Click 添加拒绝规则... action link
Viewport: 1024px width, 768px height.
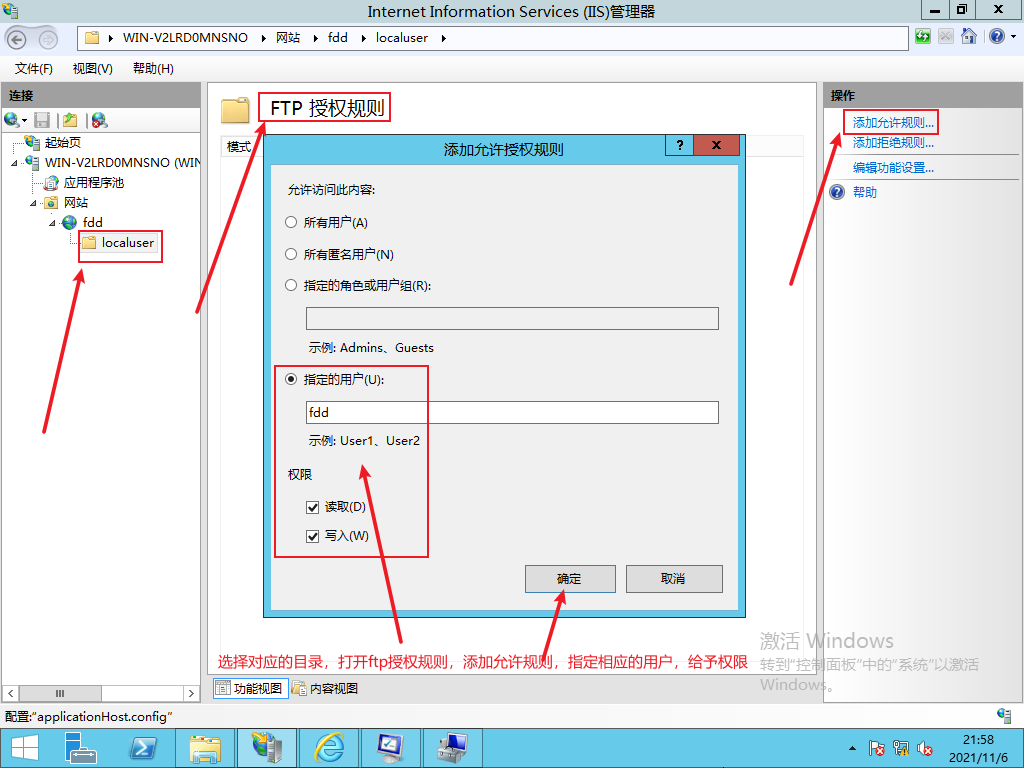pos(893,142)
